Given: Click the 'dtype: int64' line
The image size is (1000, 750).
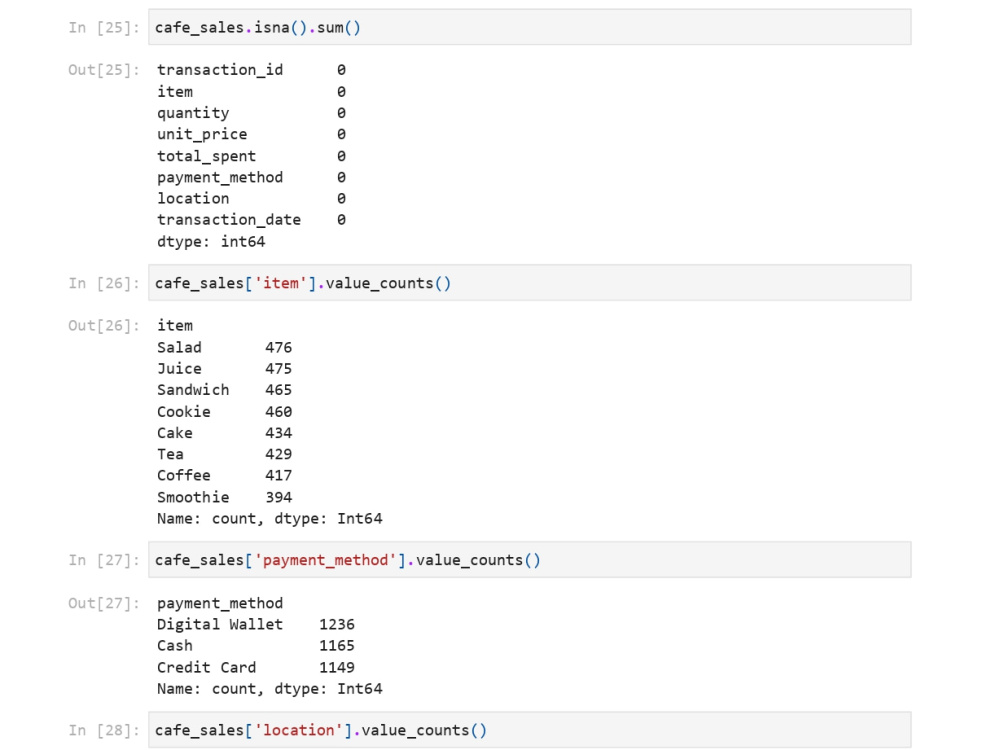Looking at the screenshot, I should click(211, 241).
